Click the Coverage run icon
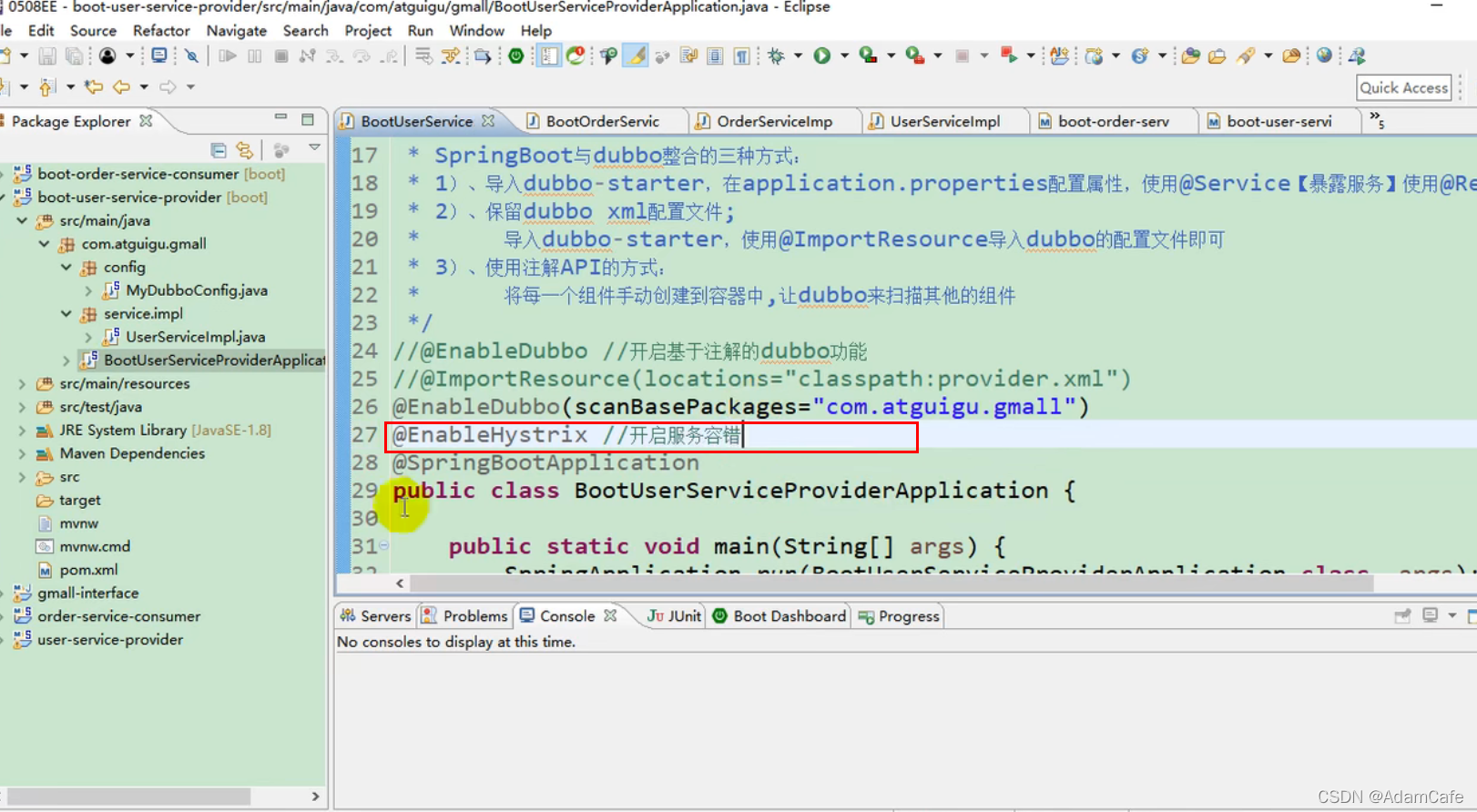 [869, 56]
